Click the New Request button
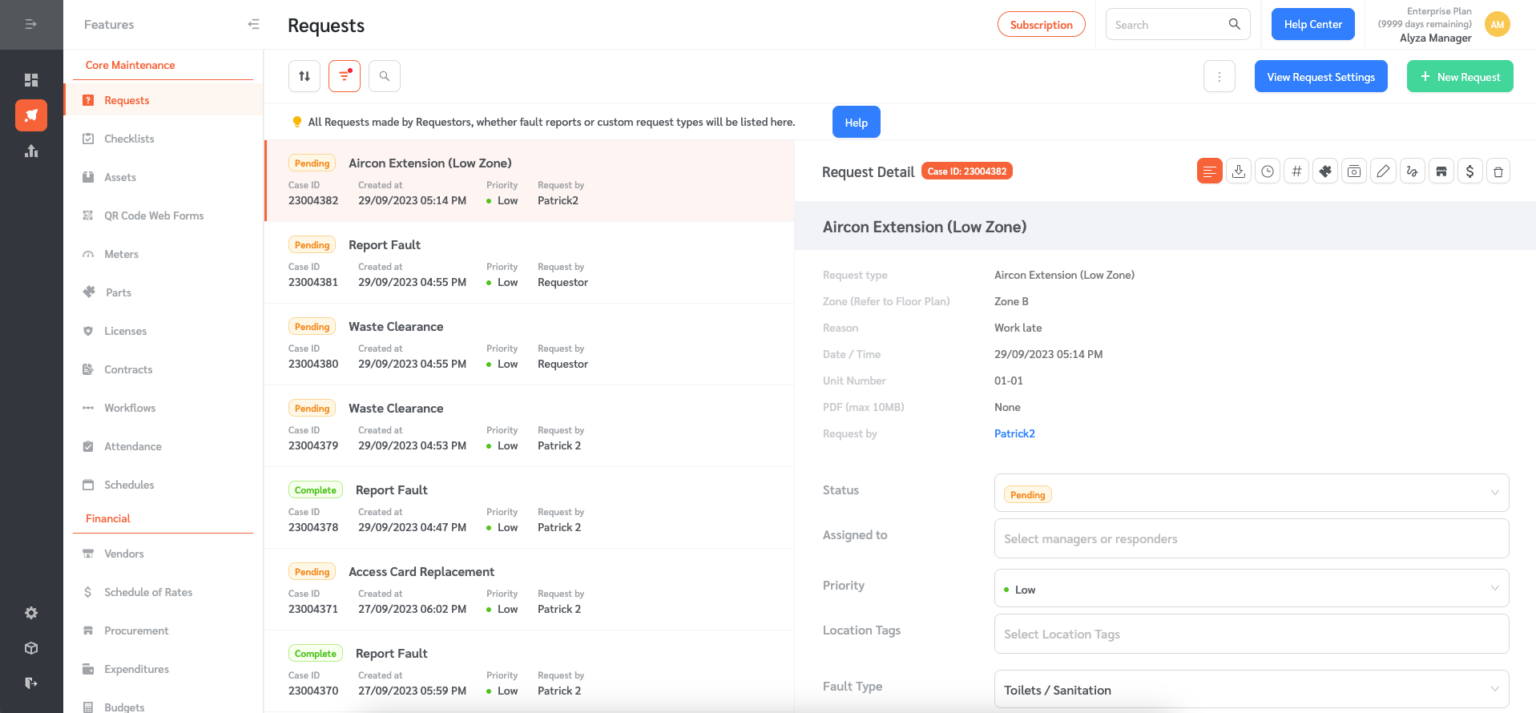The image size is (1536, 713). [1460, 75]
